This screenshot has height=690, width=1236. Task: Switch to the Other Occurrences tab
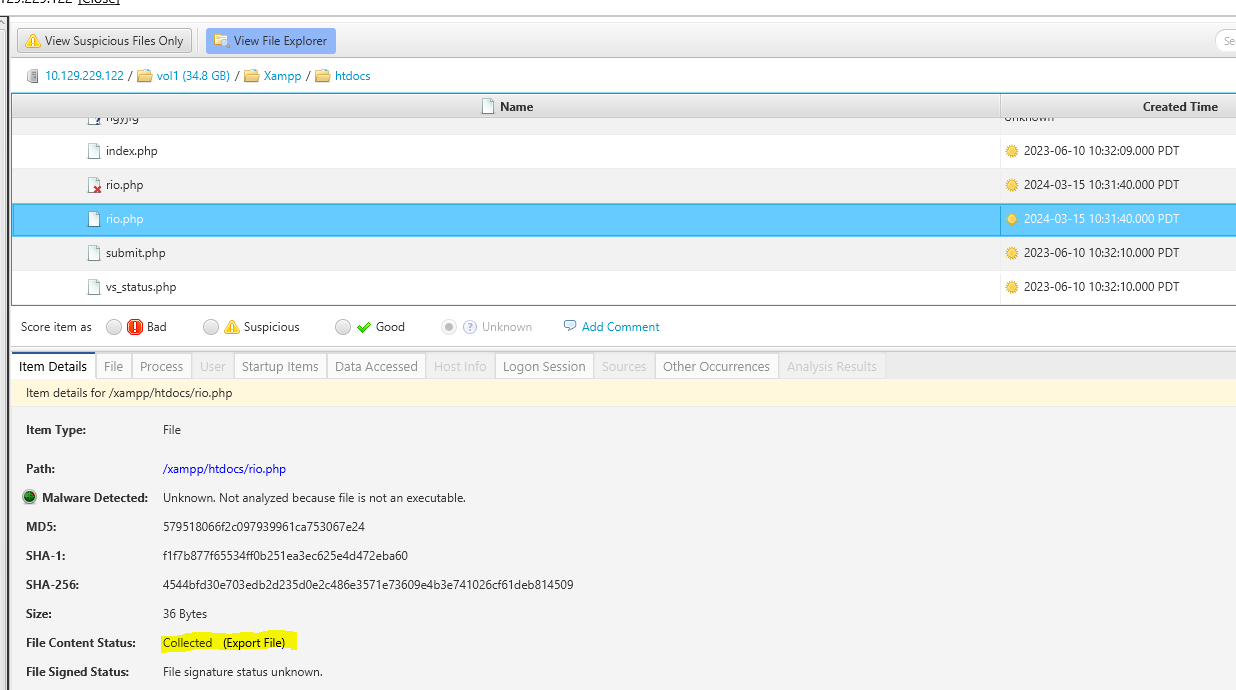pos(716,366)
